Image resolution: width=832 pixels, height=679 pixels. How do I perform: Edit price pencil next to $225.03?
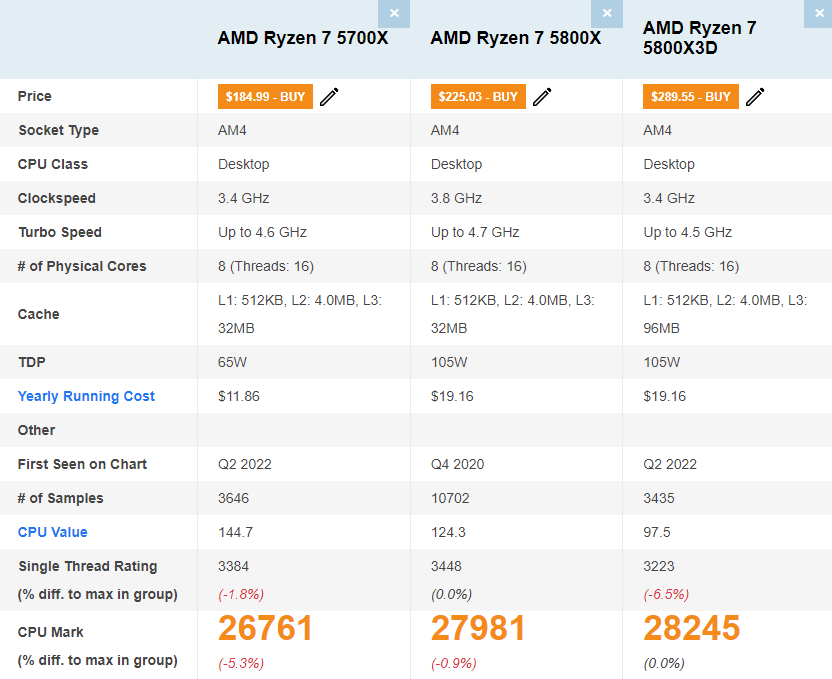pyautogui.click(x=542, y=97)
